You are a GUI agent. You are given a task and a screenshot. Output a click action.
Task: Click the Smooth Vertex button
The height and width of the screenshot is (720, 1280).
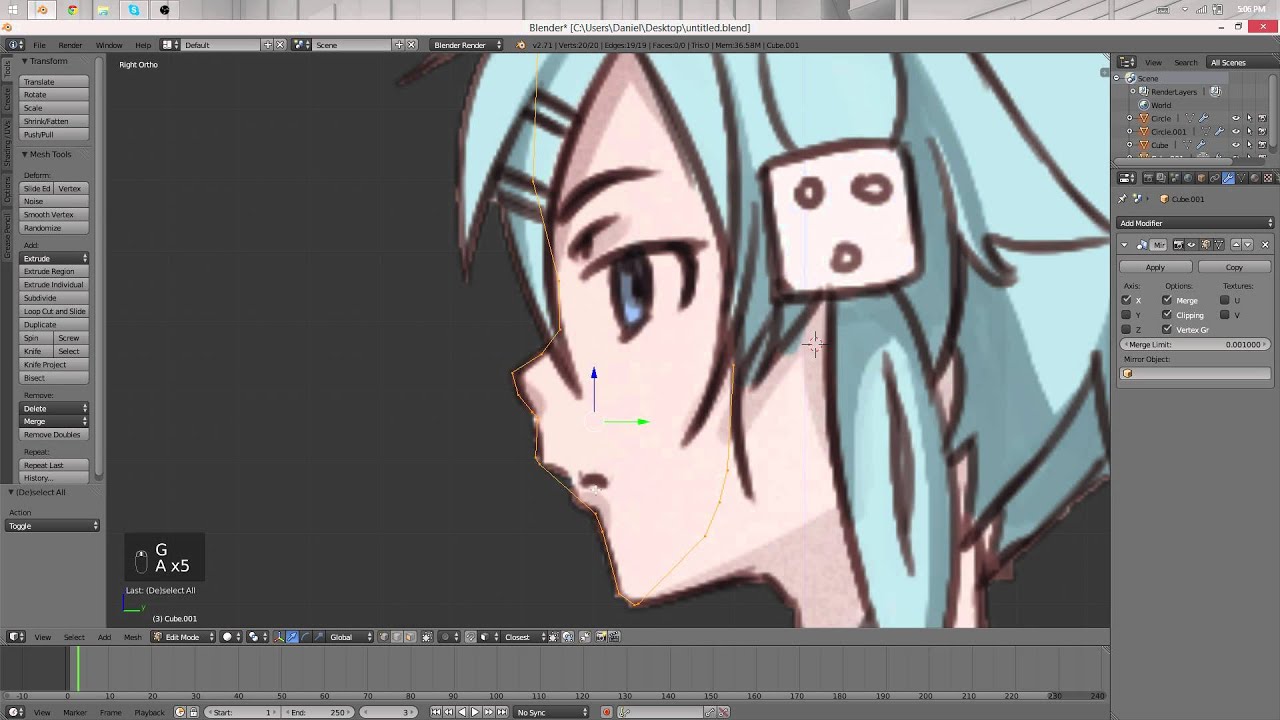pyautogui.click(x=55, y=215)
